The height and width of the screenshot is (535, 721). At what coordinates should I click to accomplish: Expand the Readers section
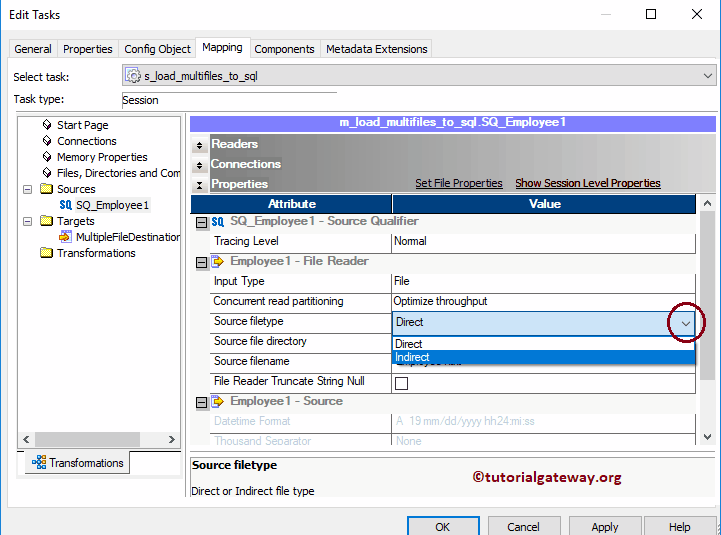[x=200, y=145]
